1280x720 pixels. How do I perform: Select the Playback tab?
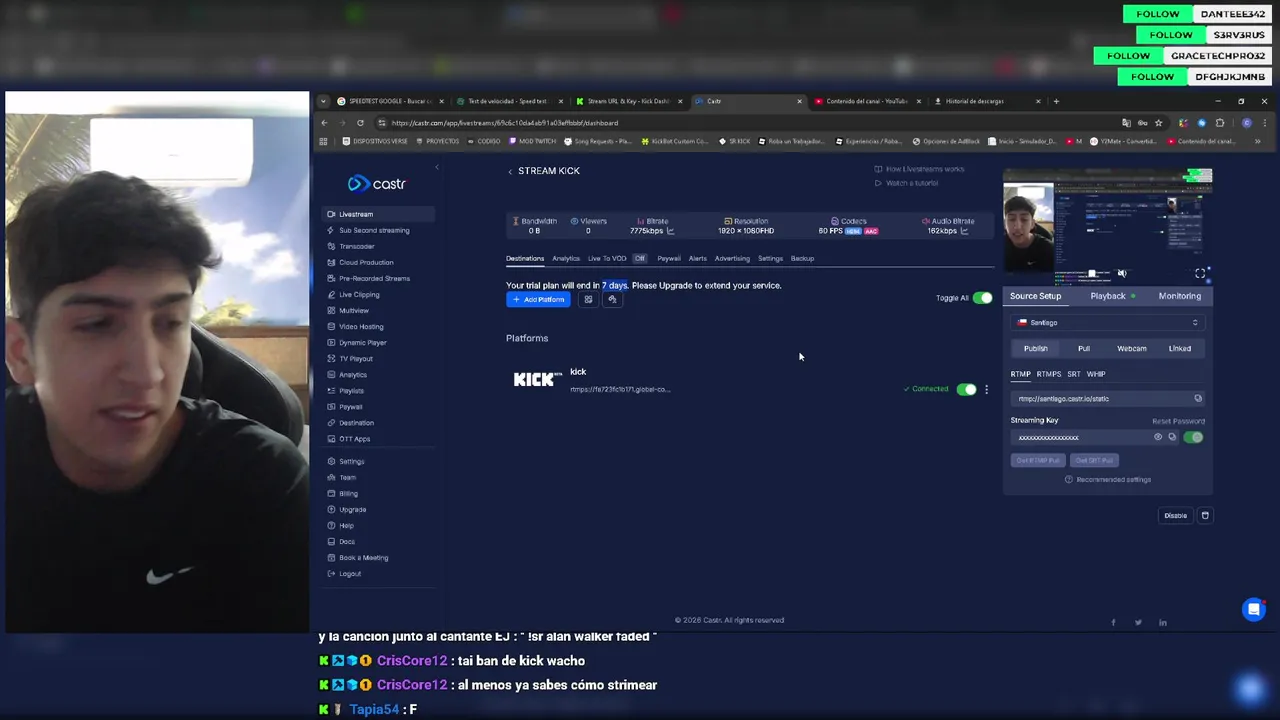pos(1108,296)
